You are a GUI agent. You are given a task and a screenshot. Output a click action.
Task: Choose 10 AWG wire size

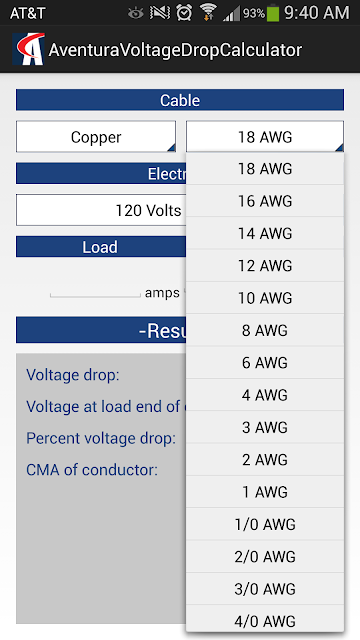point(265,298)
